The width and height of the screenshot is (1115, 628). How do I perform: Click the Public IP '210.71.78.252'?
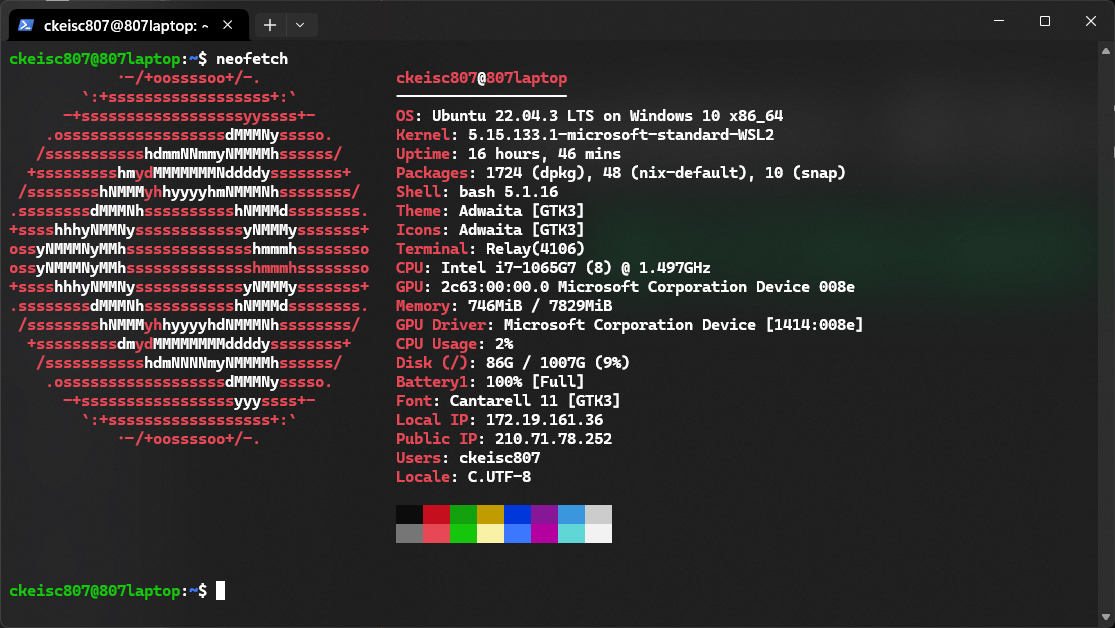click(553, 439)
